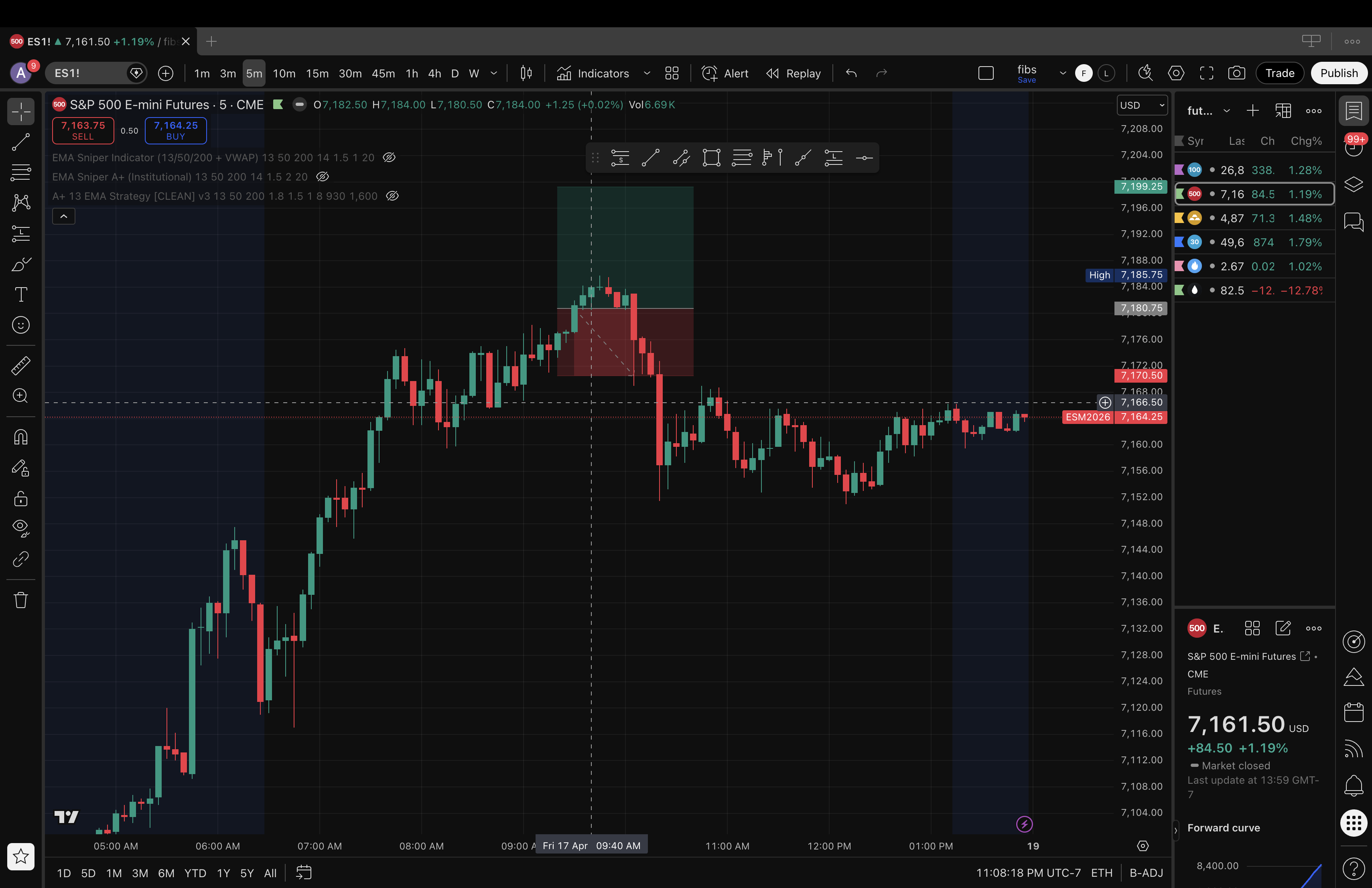Take a chart snapshot with camera icon

[x=1236, y=73]
